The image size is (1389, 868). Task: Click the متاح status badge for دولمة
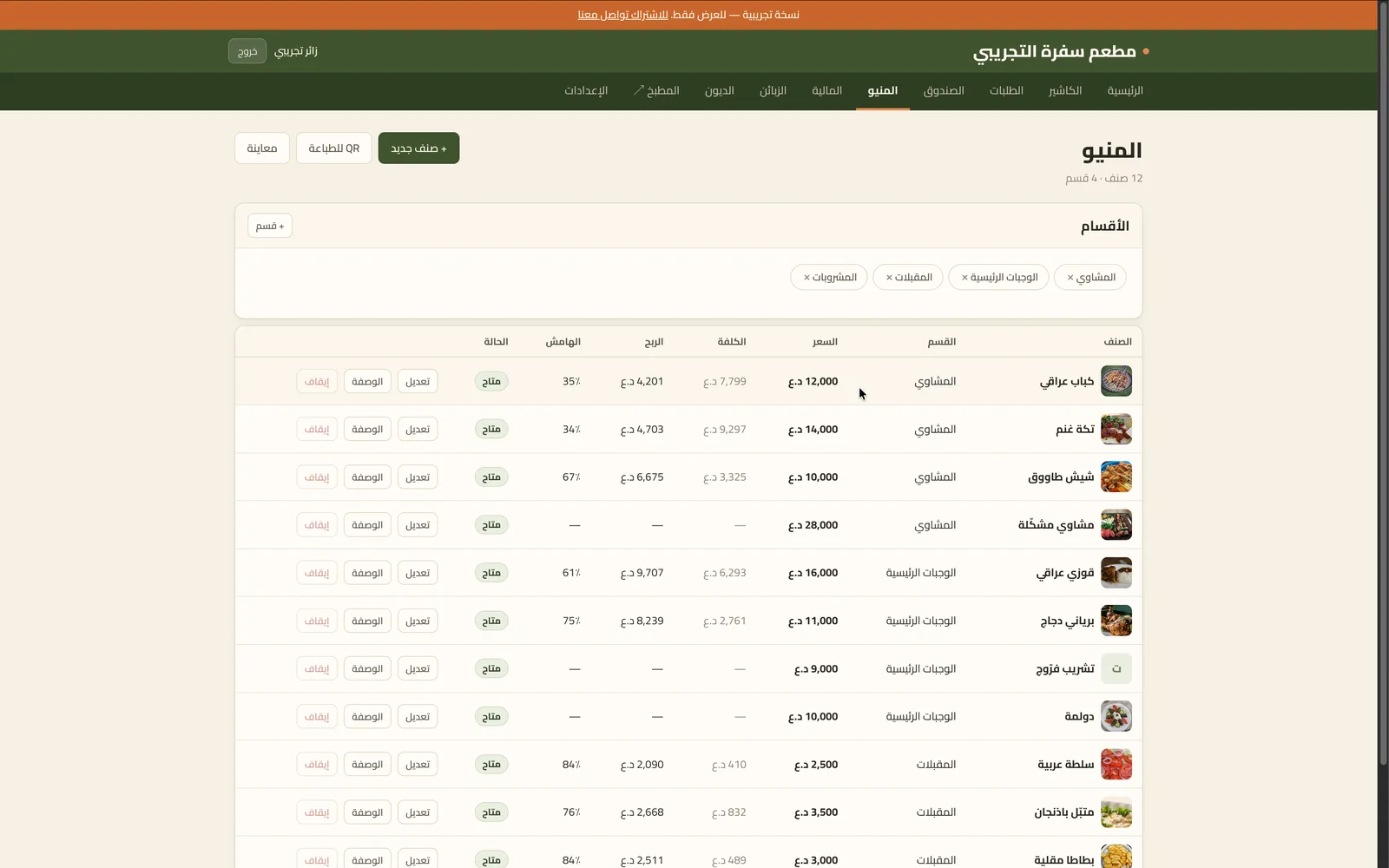tap(491, 716)
